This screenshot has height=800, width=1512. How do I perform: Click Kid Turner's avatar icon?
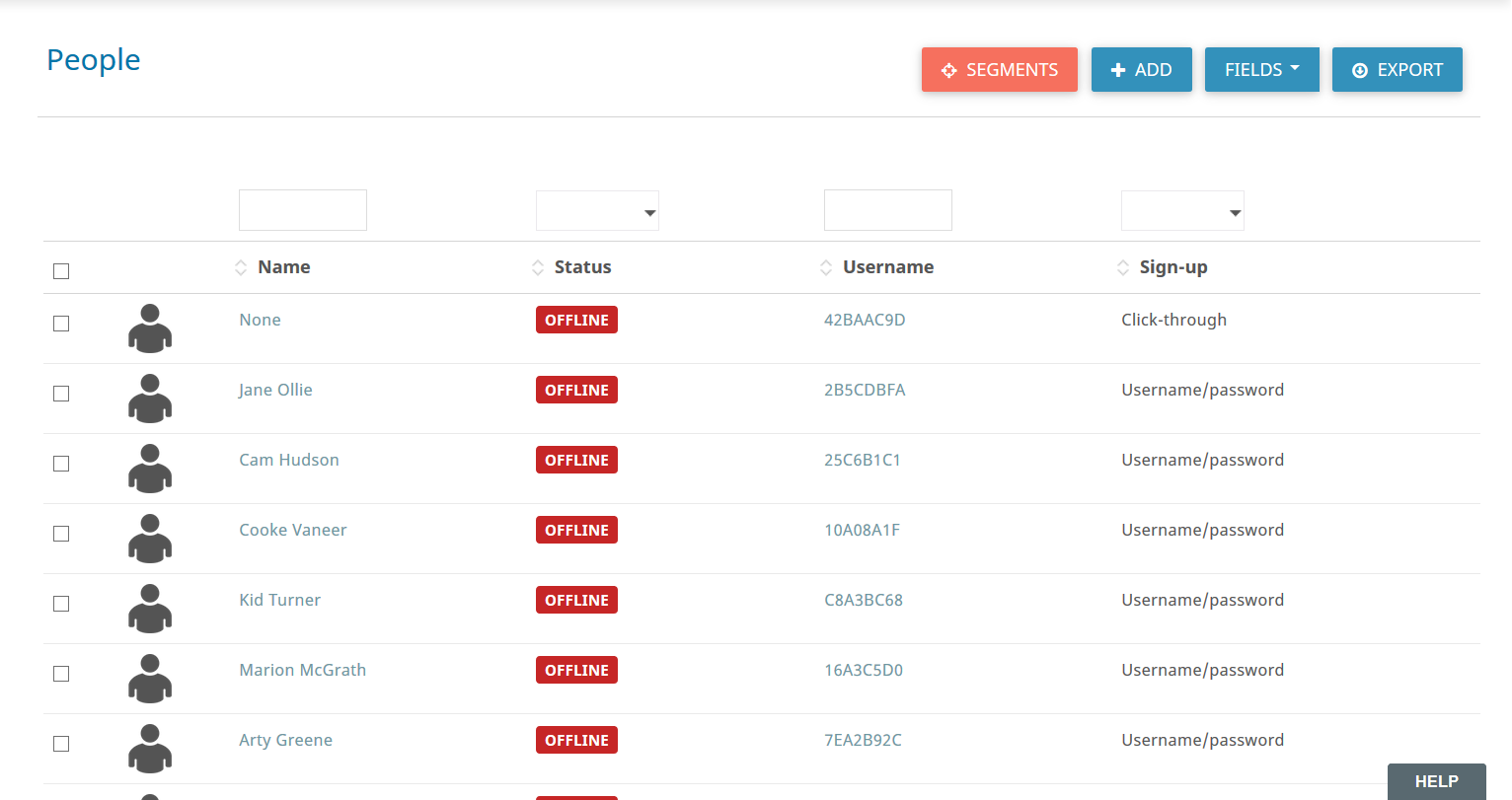click(x=150, y=609)
